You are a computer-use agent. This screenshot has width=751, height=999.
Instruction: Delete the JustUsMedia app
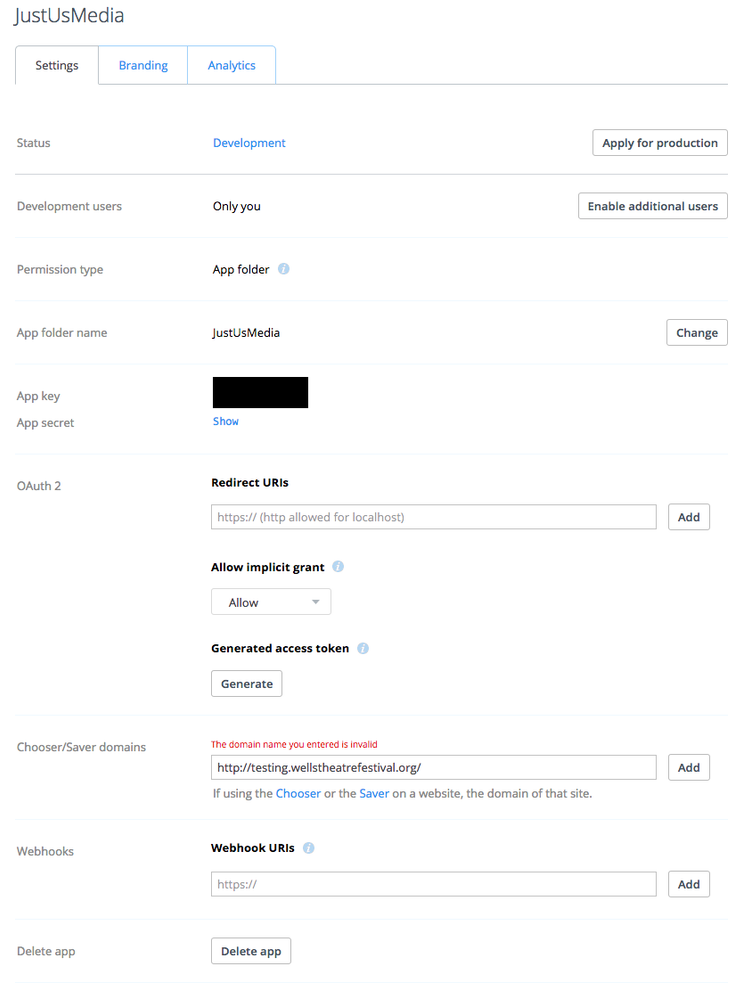[250, 951]
